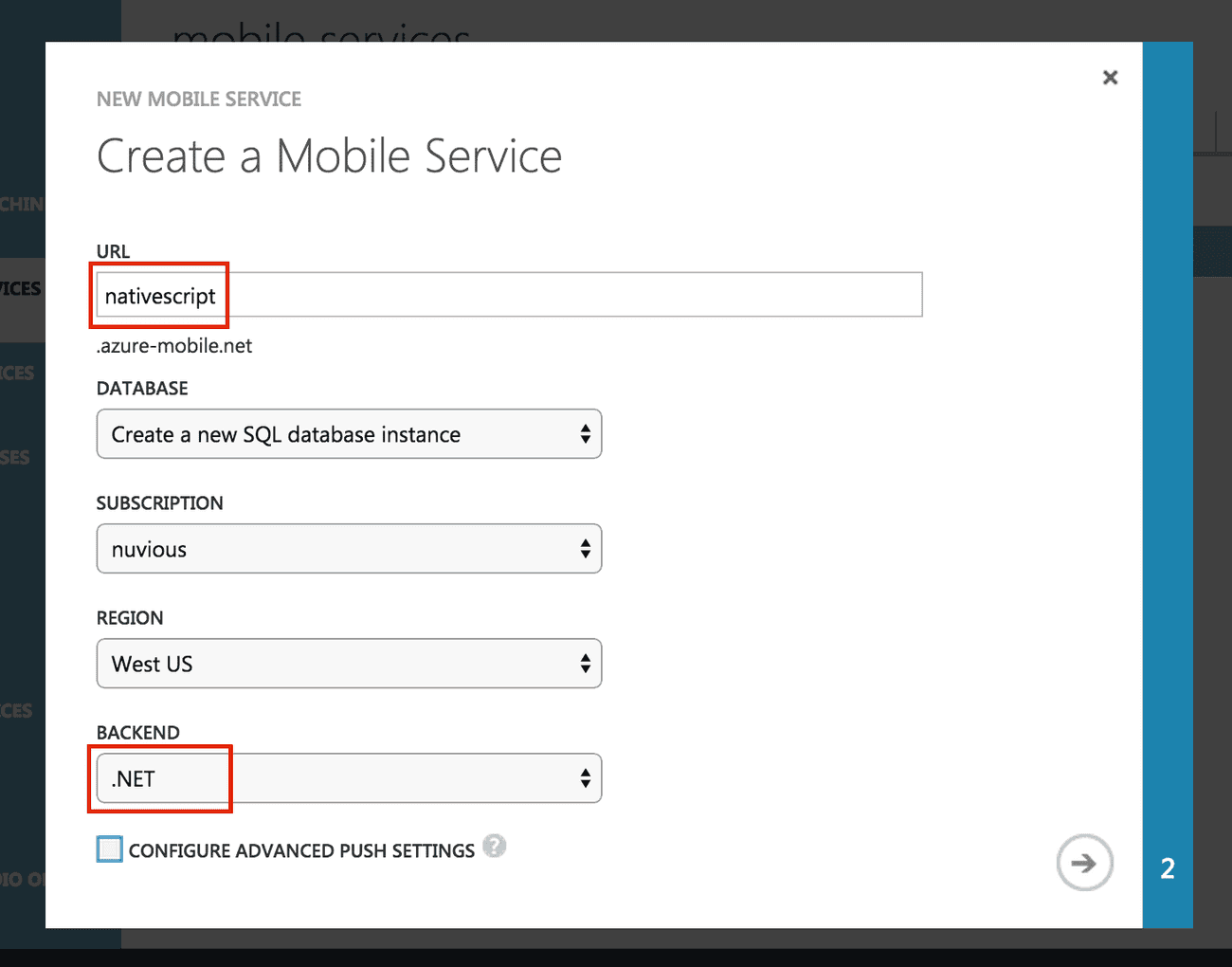Image resolution: width=1232 pixels, height=967 pixels.
Task: Click the help icon beside push settings
Action: point(495,846)
